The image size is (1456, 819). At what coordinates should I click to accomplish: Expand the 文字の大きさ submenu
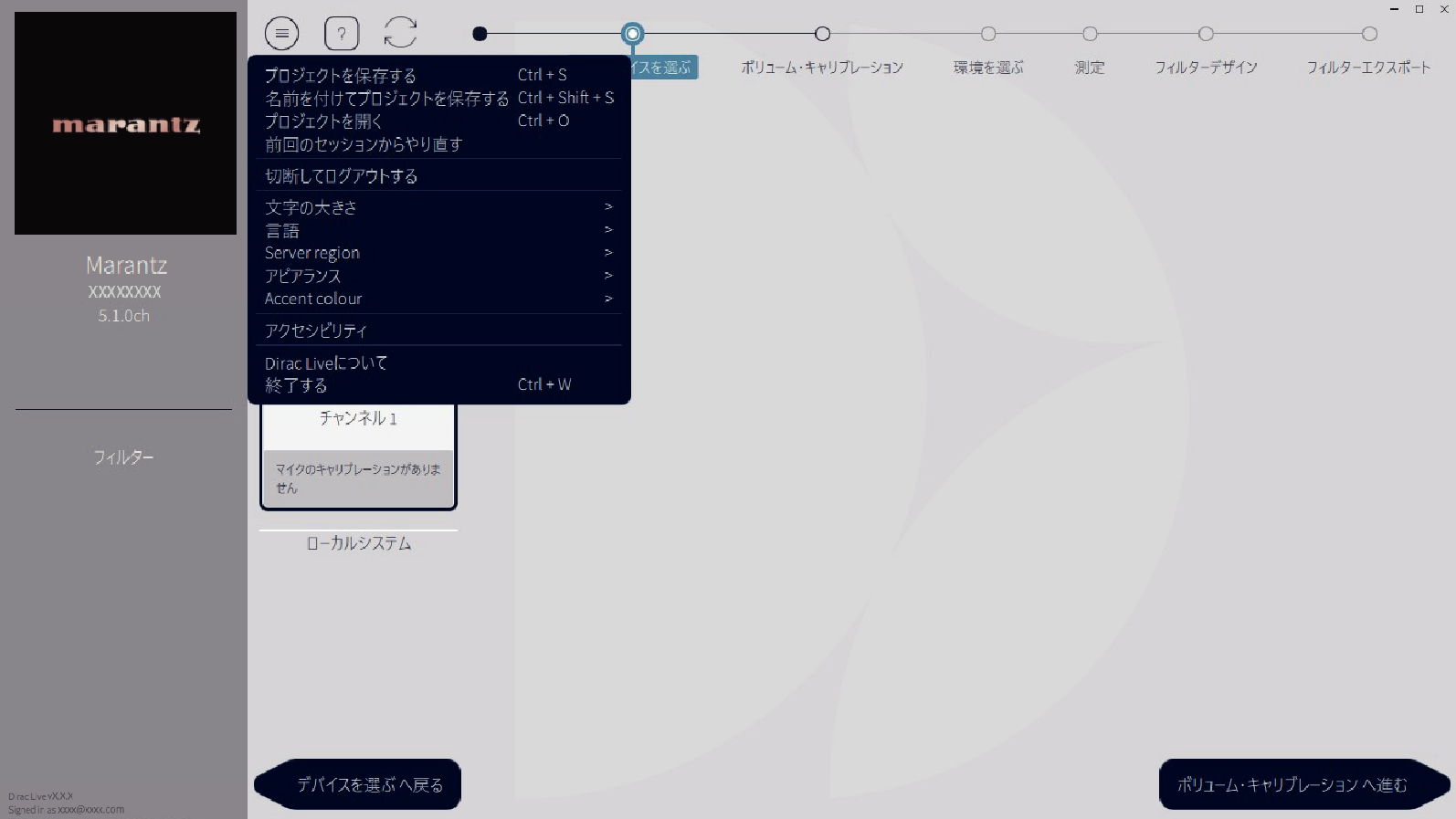(x=438, y=207)
